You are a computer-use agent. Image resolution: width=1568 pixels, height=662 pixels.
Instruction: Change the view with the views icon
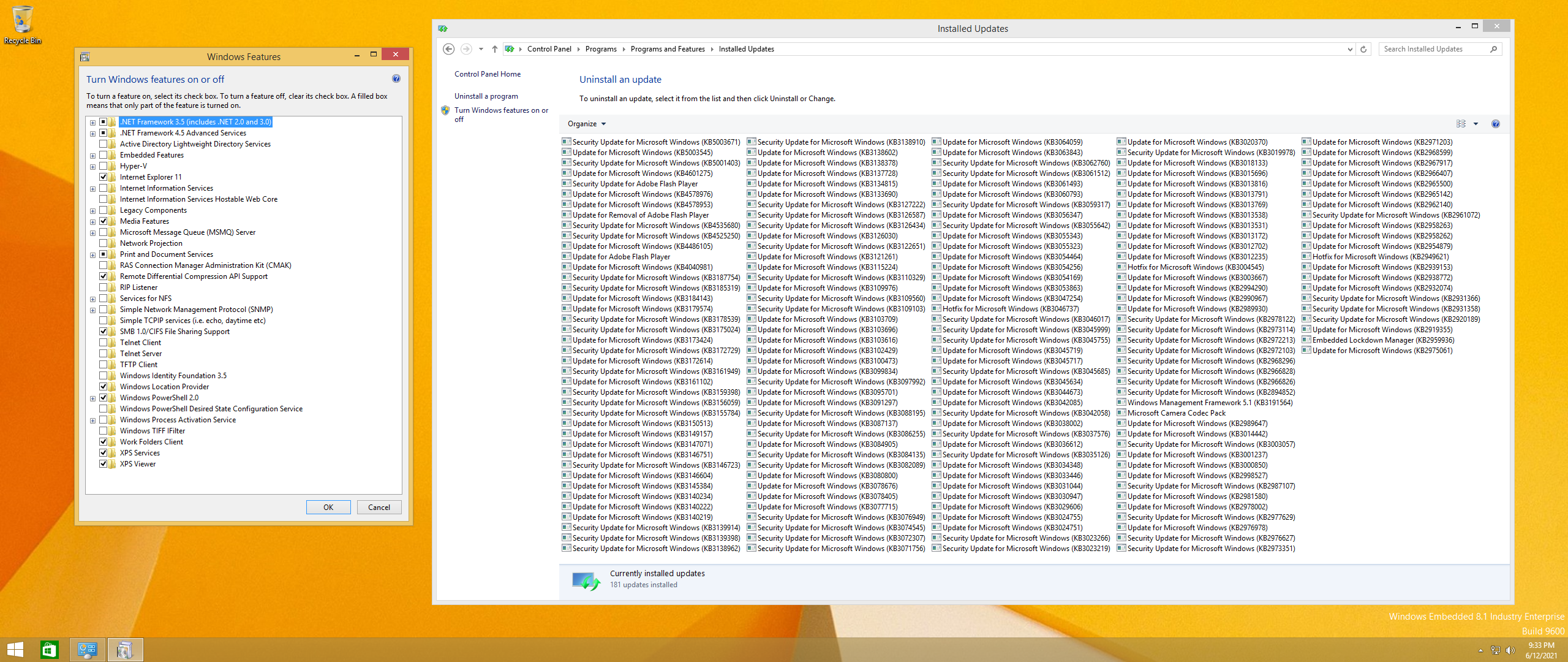coord(1461,124)
